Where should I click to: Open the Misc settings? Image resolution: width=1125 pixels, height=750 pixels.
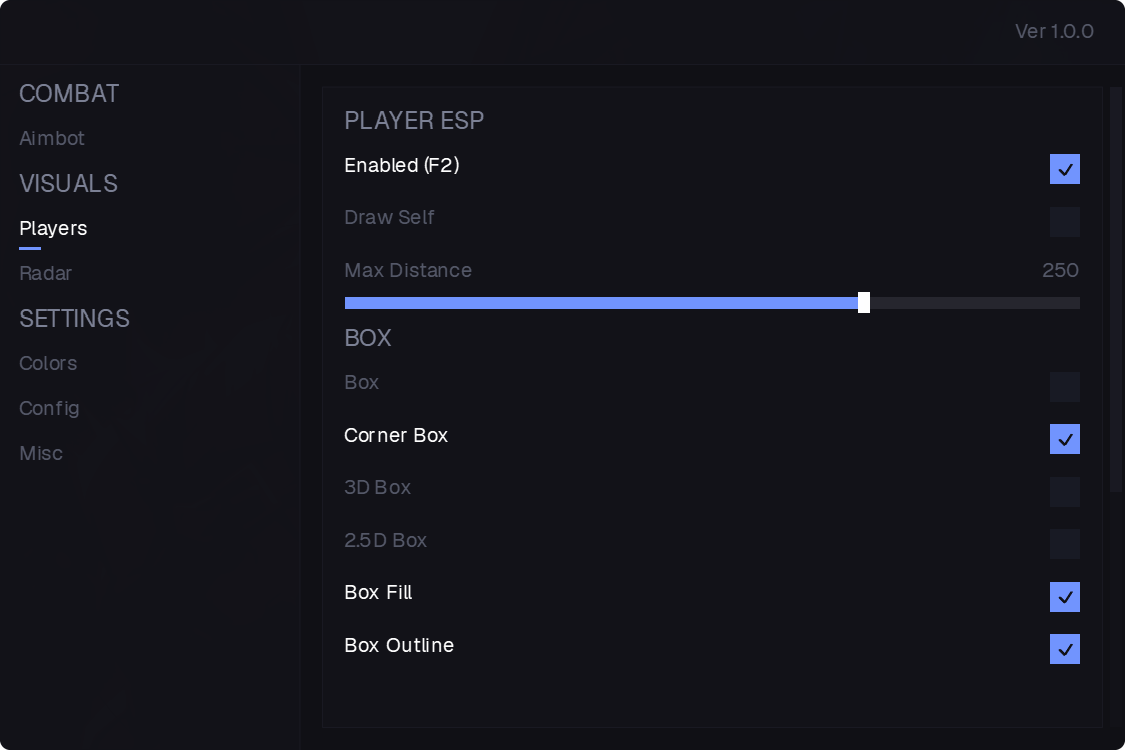(x=41, y=454)
